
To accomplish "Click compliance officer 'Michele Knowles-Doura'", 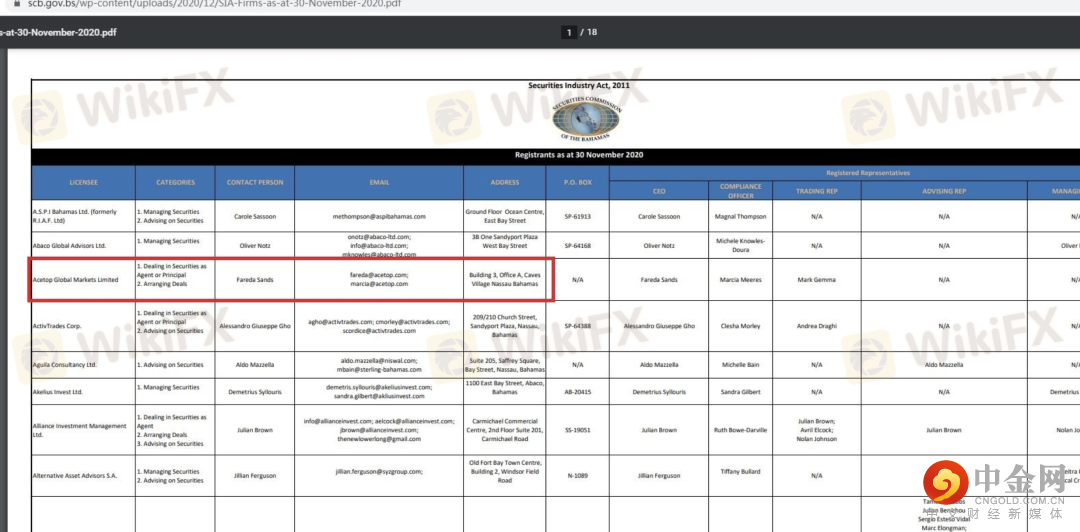I will (740, 245).
